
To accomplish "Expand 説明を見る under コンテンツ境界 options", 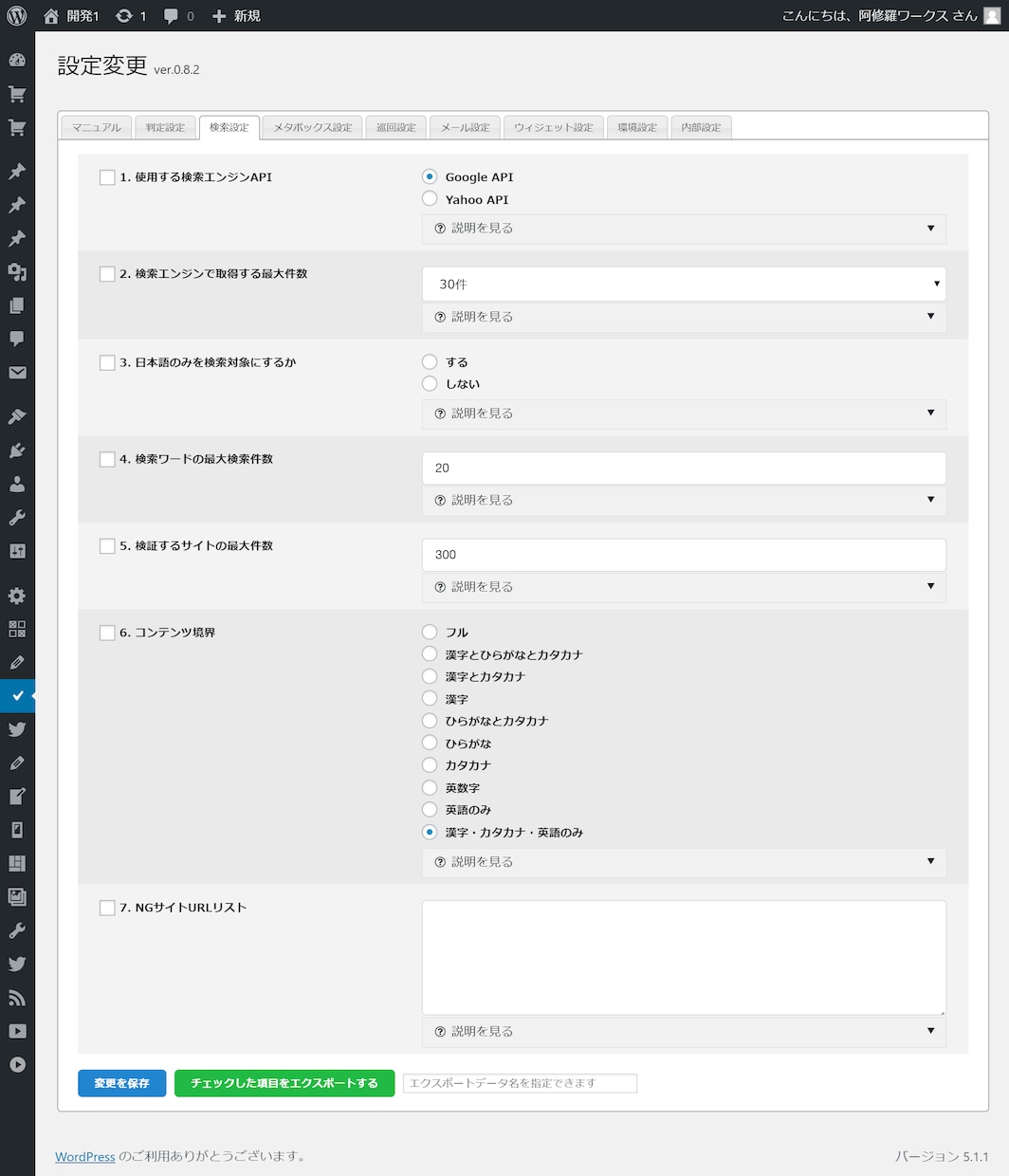I will [x=684, y=862].
